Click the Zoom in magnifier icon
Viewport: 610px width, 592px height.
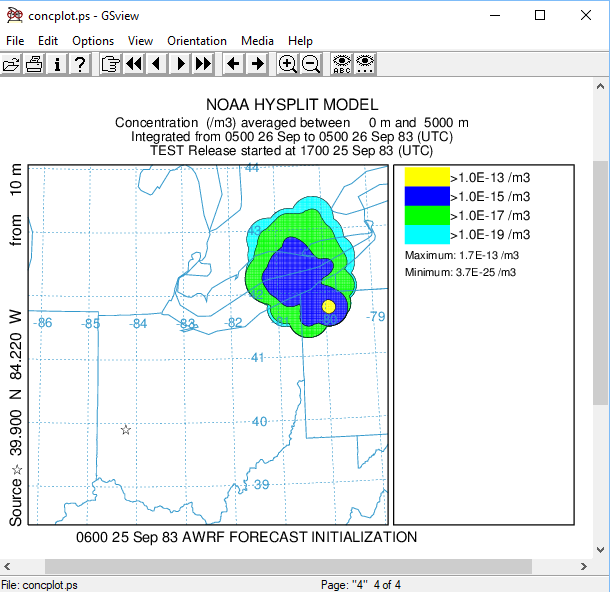click(x=287, y=64)
